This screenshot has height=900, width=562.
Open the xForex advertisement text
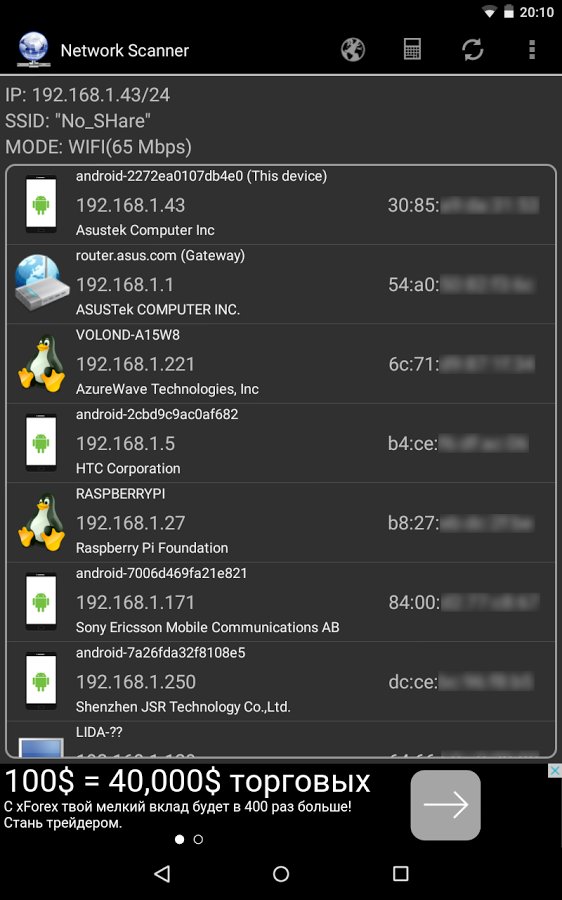click(x=187, y=797)
